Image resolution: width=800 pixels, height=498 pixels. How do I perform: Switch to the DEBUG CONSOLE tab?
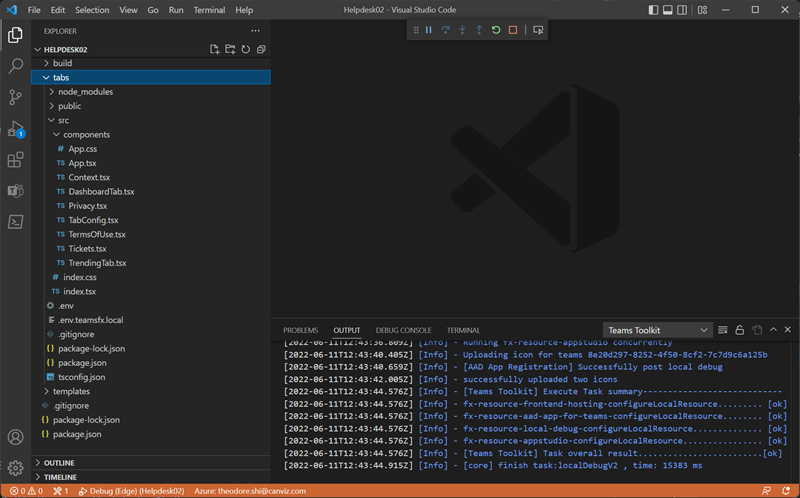404,330
